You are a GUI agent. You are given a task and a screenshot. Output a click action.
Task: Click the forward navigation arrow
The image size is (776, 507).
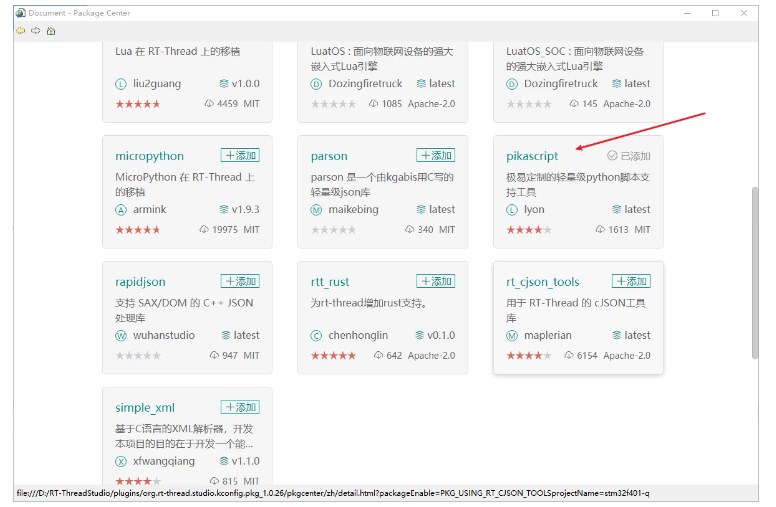(x=36, y=31)
